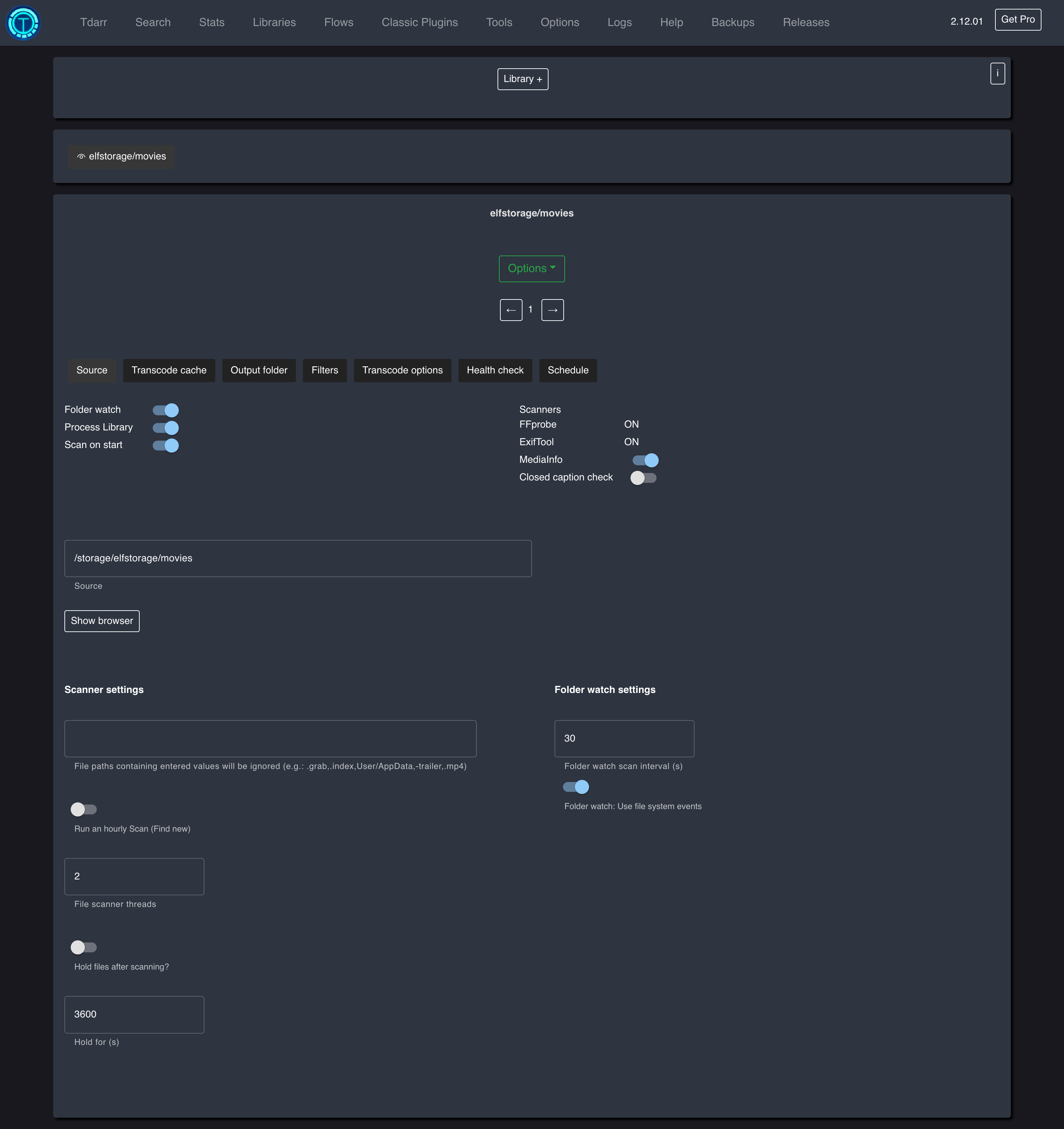The height and width of the screenshot is (1129, 1064).
Task: Open Flows in the top navigation
Action: tap(339, 22)
